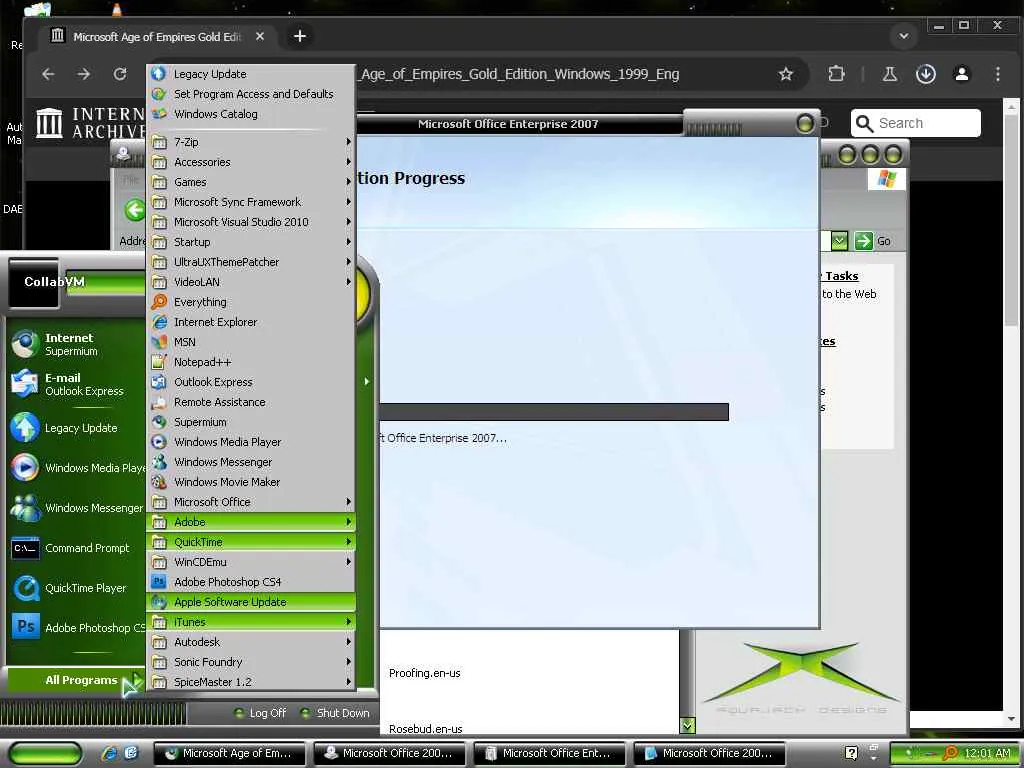Open Windows Media Player in programs list
1024x768 pixels.
point(251,442)
